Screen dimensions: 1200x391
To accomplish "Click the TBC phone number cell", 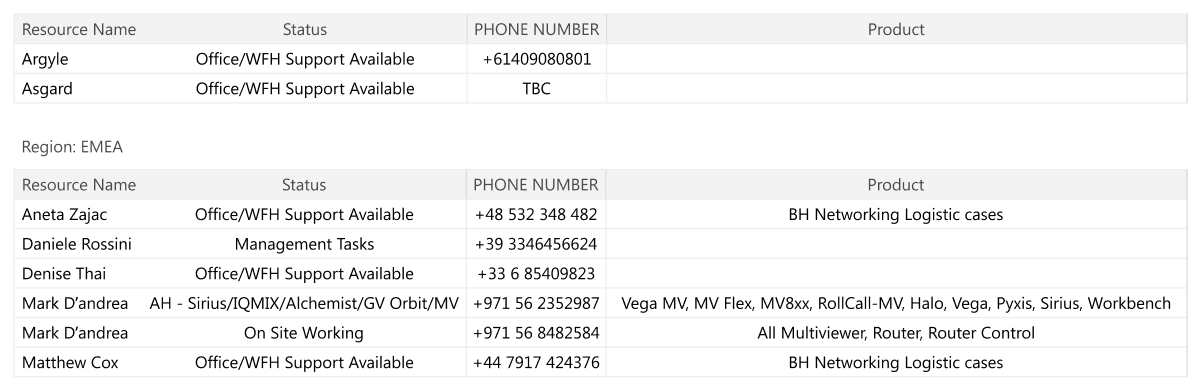I will 536,89.
